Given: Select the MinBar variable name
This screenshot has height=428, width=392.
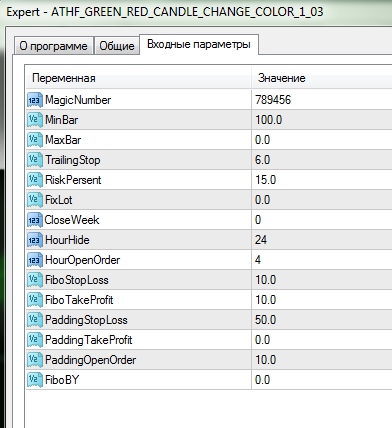Looking at the screenshot, I should click(62, 120).
